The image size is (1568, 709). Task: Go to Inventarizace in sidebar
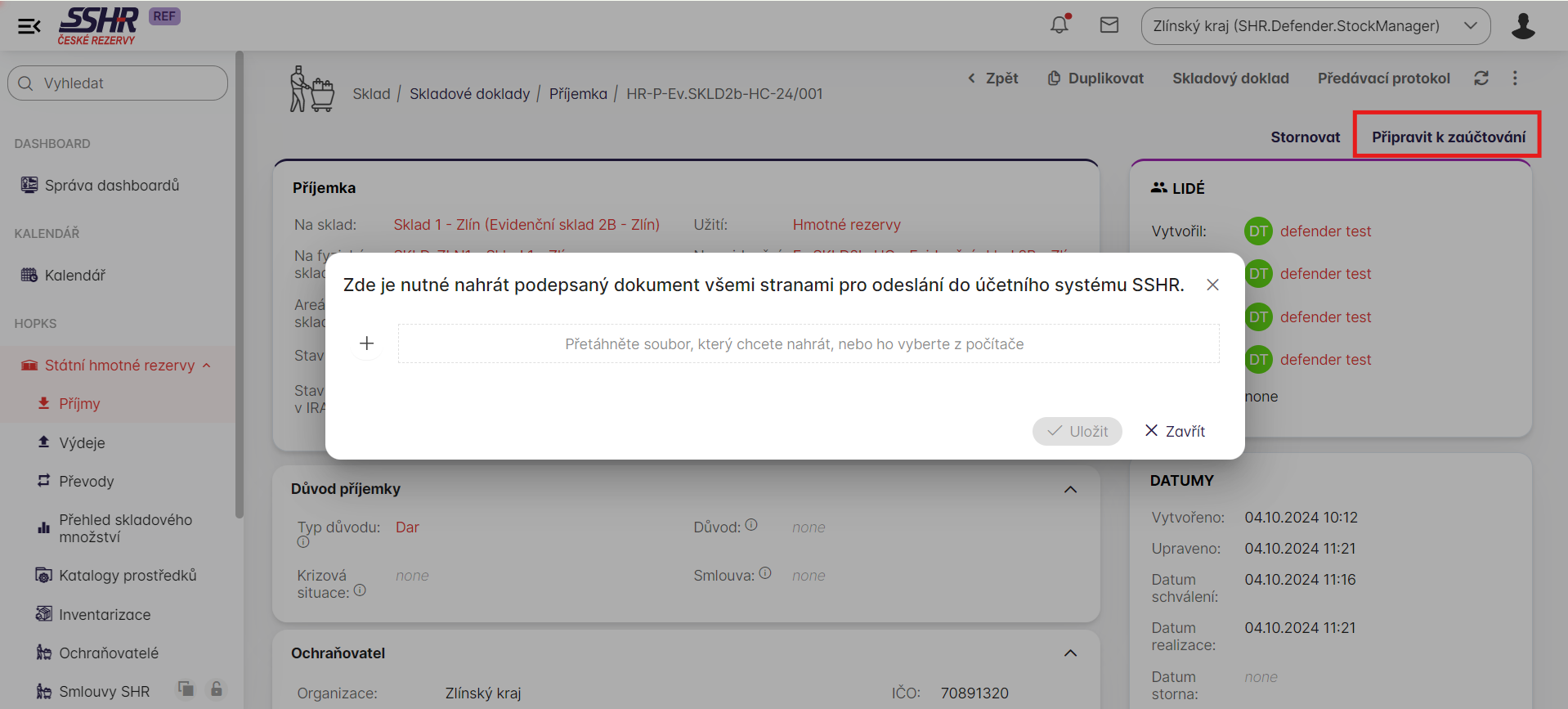[105, 614]
